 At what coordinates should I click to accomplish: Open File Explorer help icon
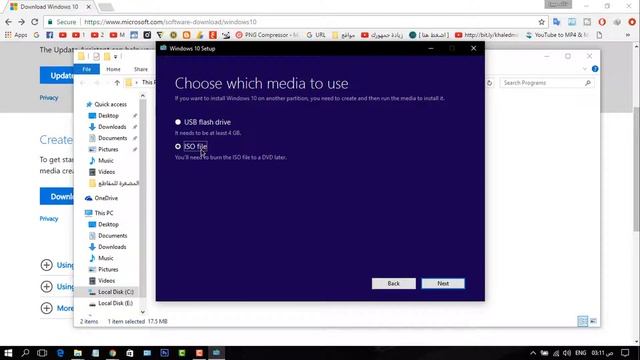tap(595, 69)
